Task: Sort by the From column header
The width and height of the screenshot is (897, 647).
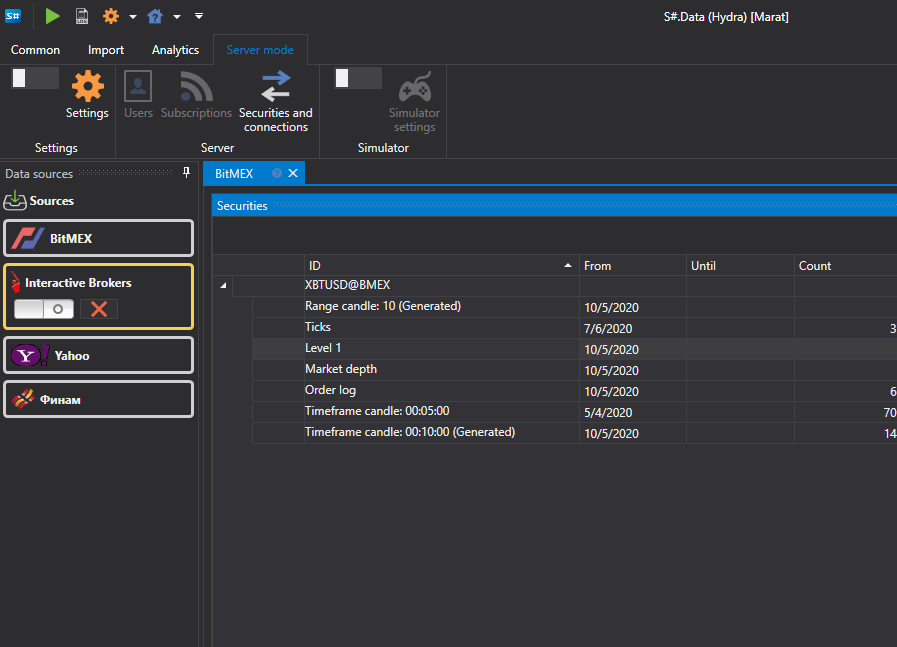Action: 633,265
